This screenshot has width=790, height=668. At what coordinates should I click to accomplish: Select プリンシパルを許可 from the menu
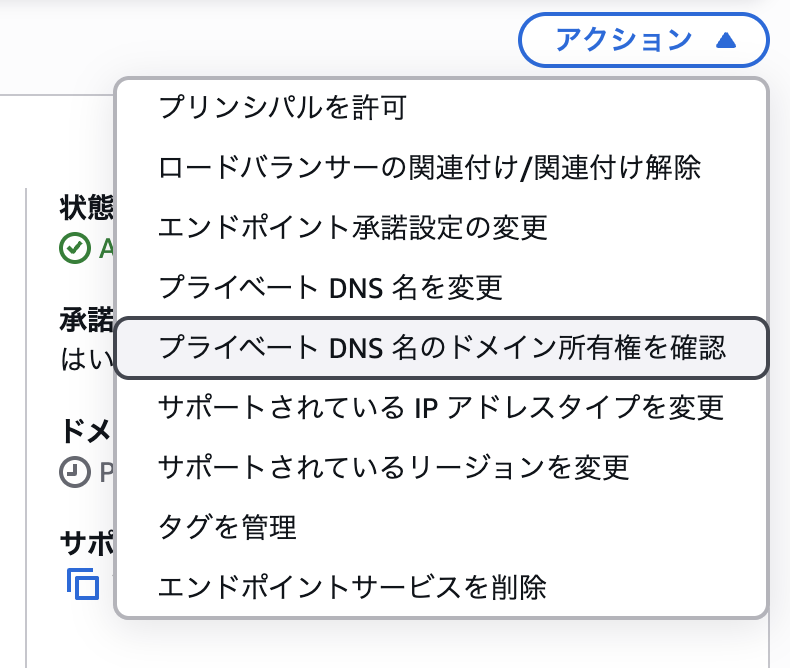point(441,107)
